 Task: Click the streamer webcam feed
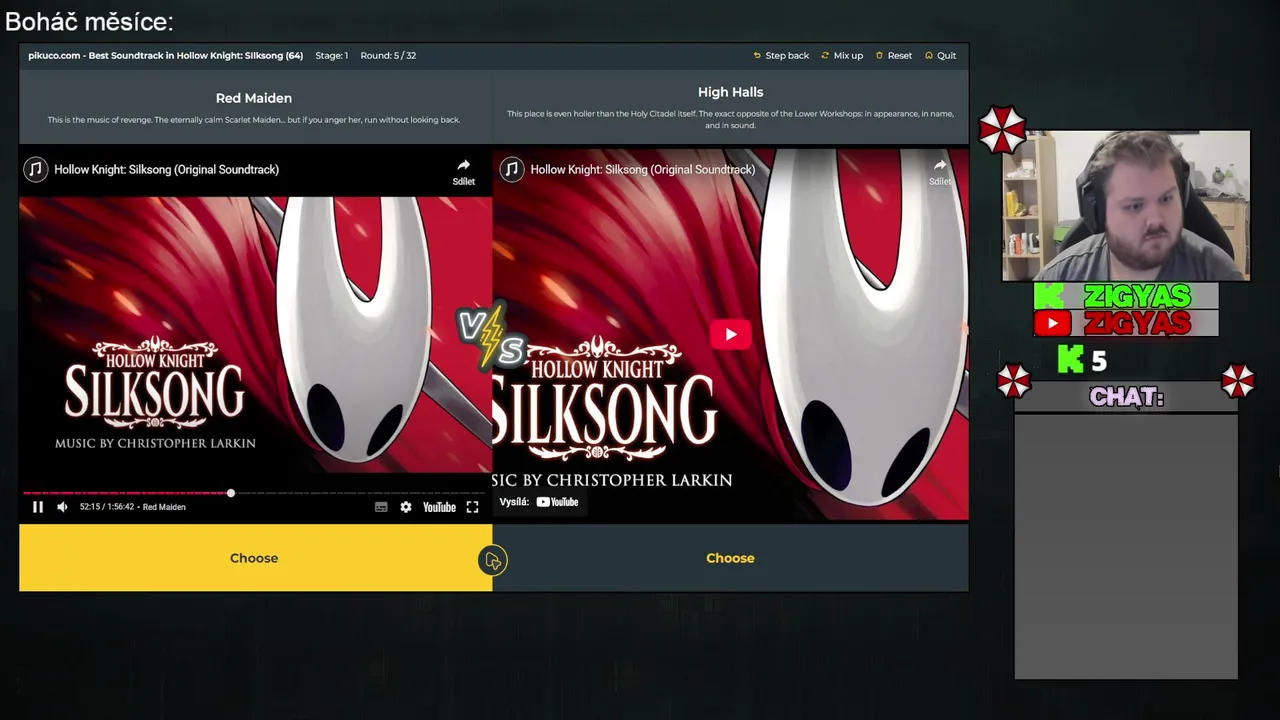pos(1126,205)
